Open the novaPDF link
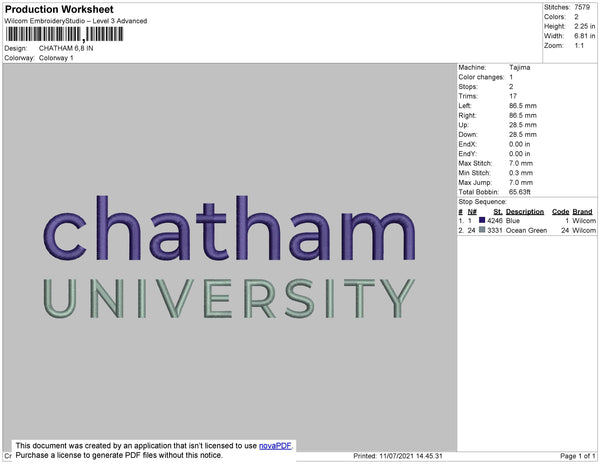The height and width of the screenshot is (464, 600). pos(275,446)
